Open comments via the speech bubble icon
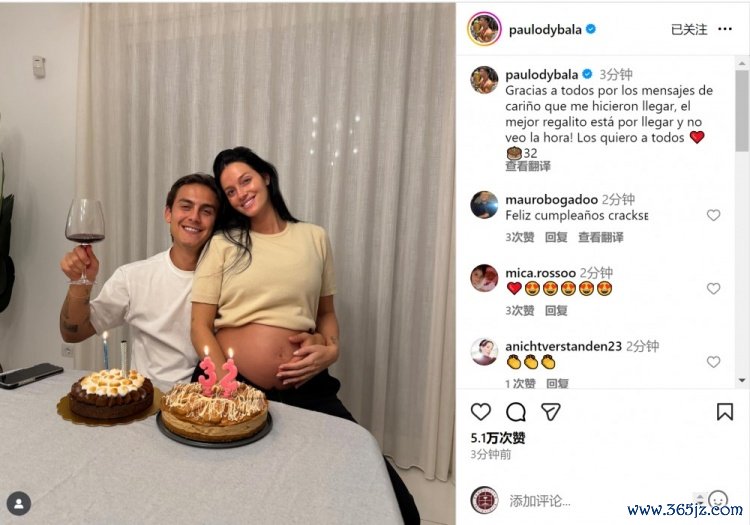 click(x=516, y=412)
